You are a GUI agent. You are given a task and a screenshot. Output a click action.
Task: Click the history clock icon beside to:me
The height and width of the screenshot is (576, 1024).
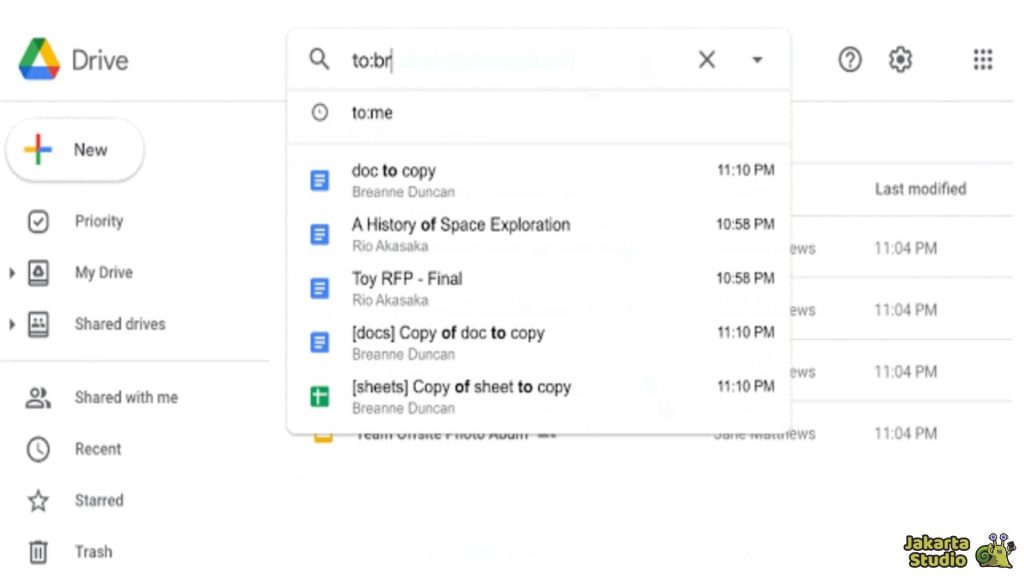tap(319, 112)
